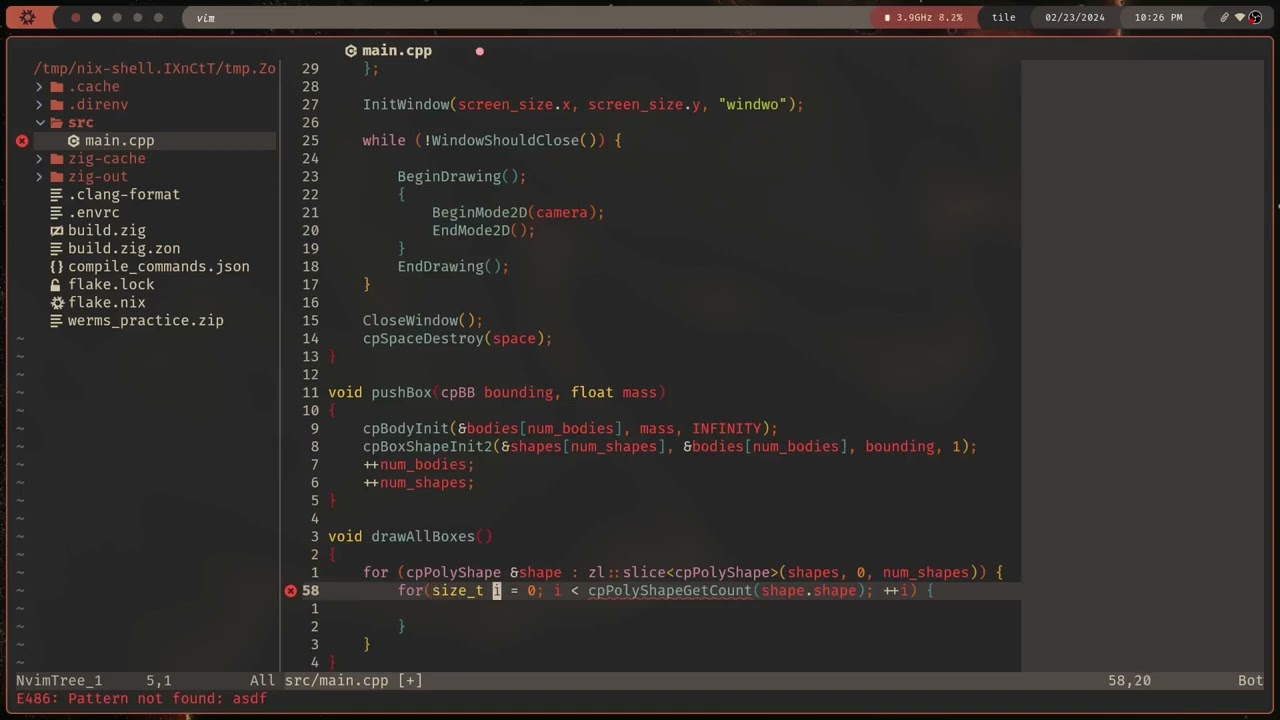The width and height of the screenshot is (1280, 720).
Task: Expand the zig-out folder chevron
Action: pos(40,177)
